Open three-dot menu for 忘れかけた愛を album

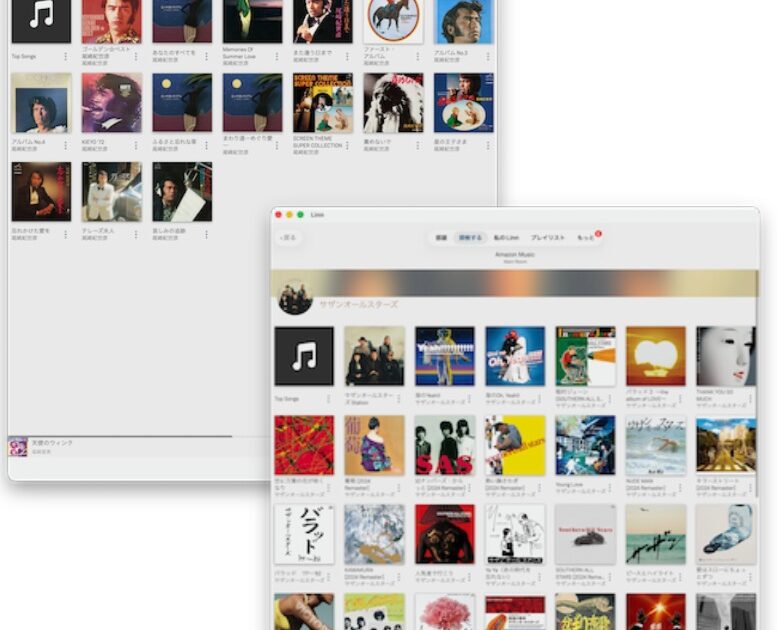pos(65,234)
